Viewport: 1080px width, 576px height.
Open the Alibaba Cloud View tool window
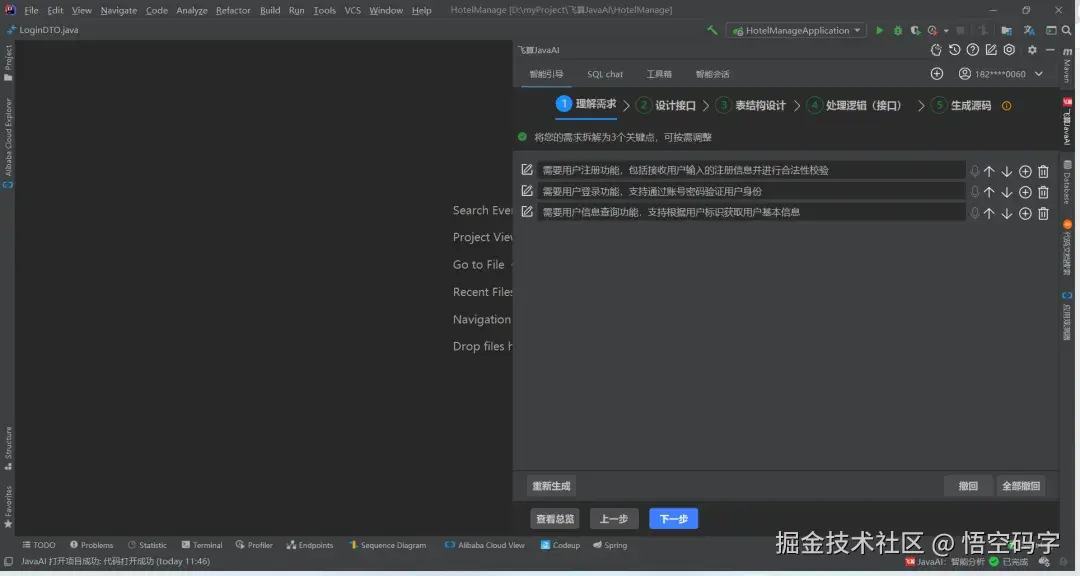[x=485, y=545]
